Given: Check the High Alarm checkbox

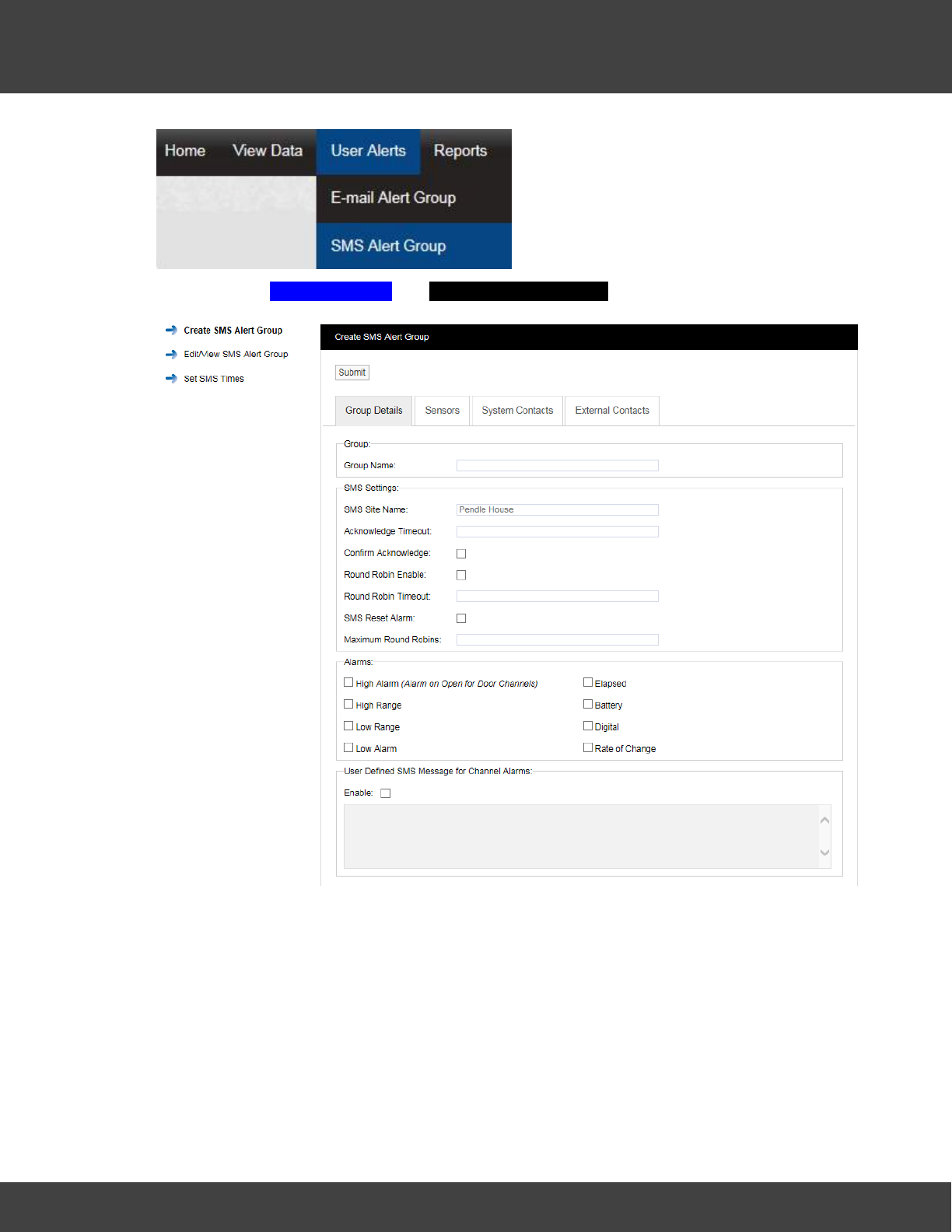Looking at the screenshot, I should tap(348, 682).
